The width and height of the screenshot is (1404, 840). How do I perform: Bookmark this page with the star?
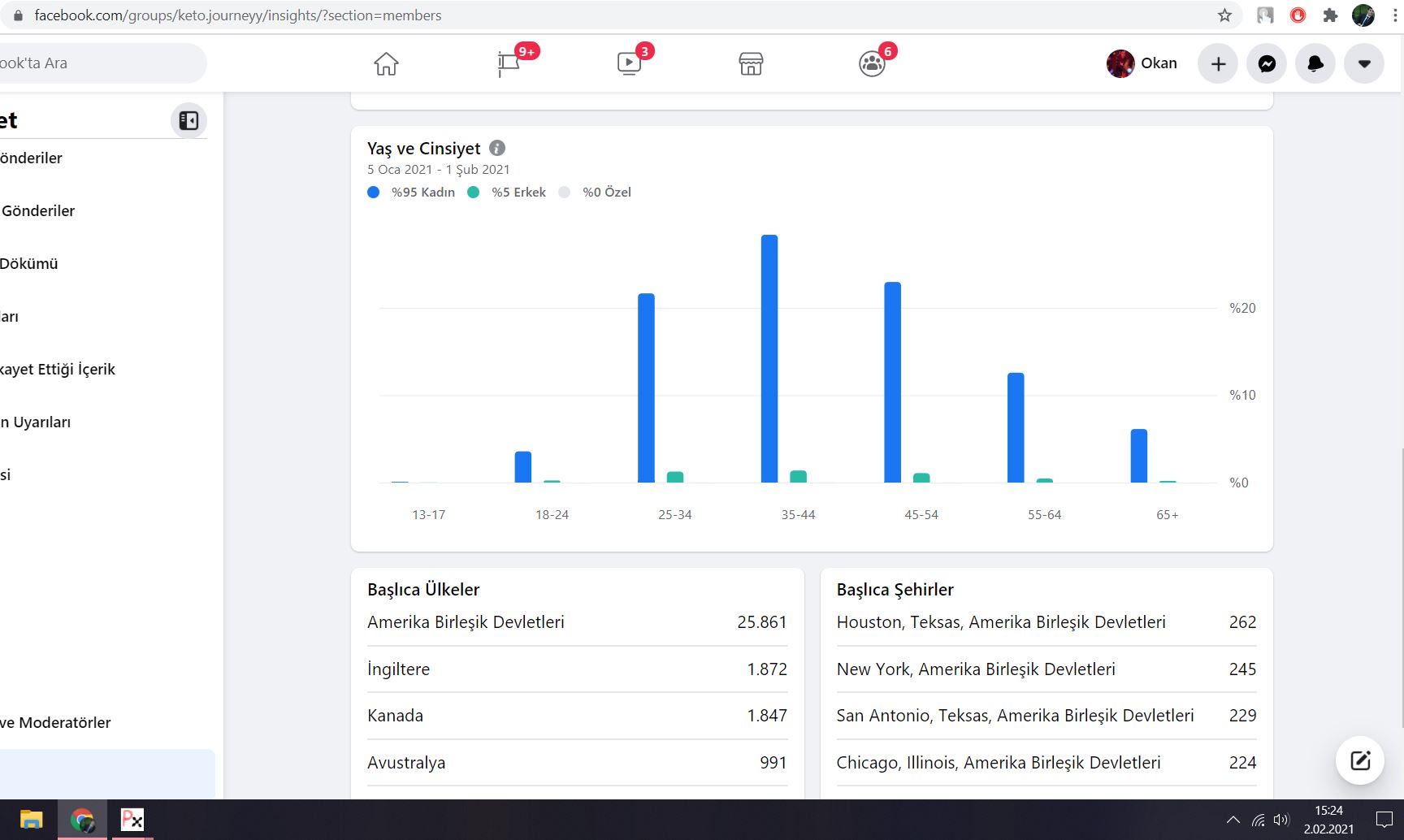click(1224, 15)
